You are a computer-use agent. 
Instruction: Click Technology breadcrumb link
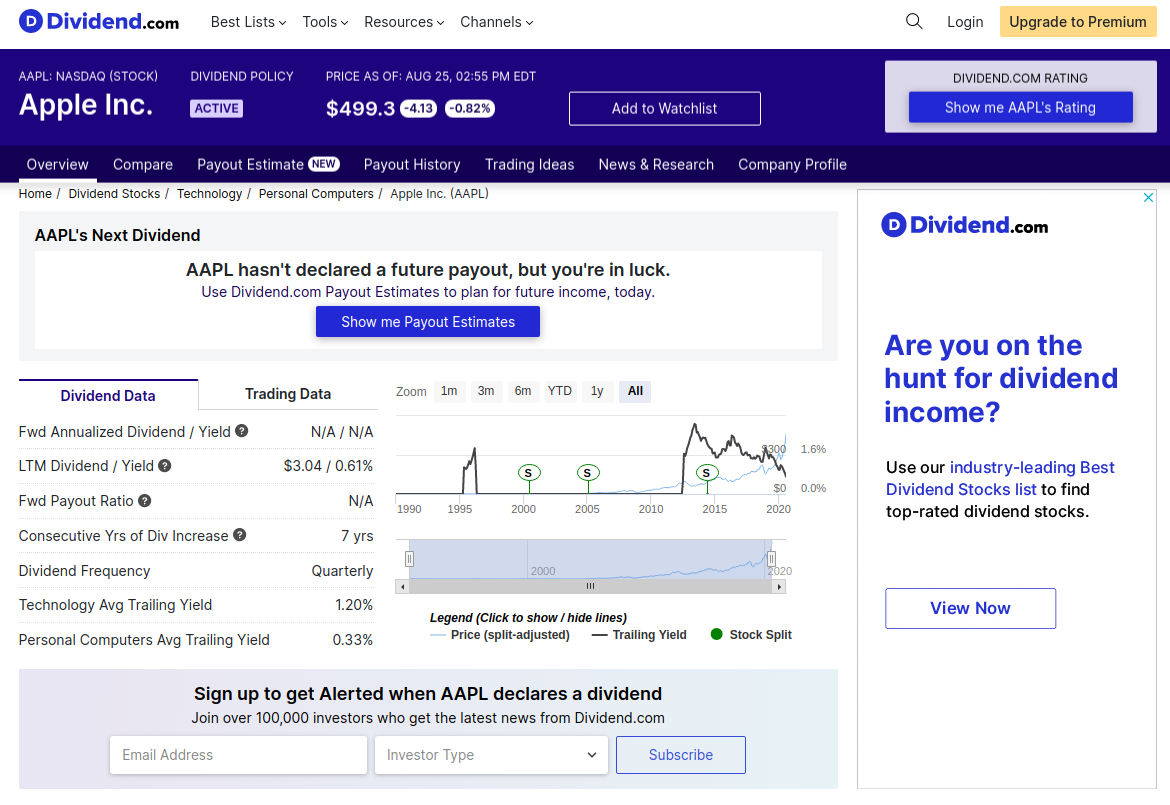[x=210, y=193]
